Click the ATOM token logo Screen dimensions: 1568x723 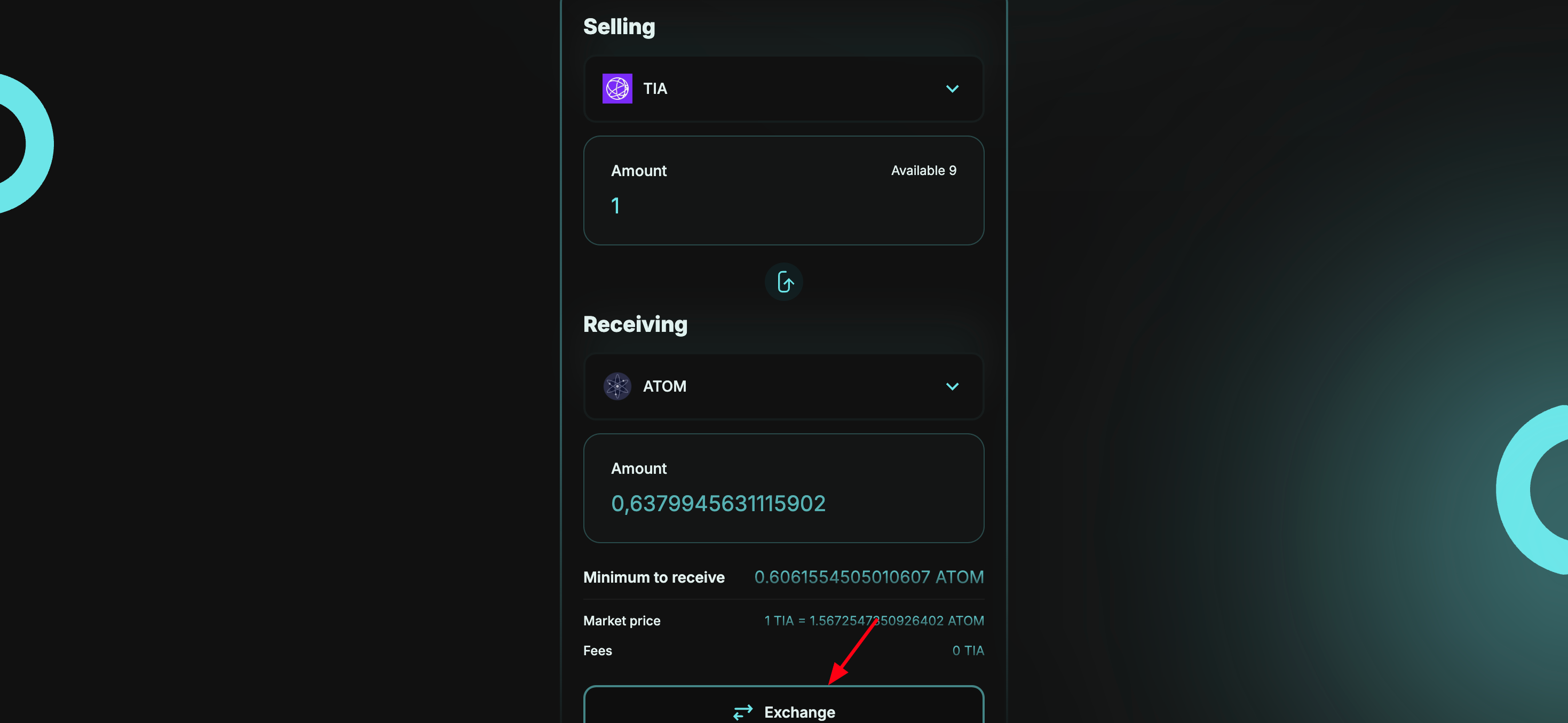pyautogui.click(x=617, y=386)
